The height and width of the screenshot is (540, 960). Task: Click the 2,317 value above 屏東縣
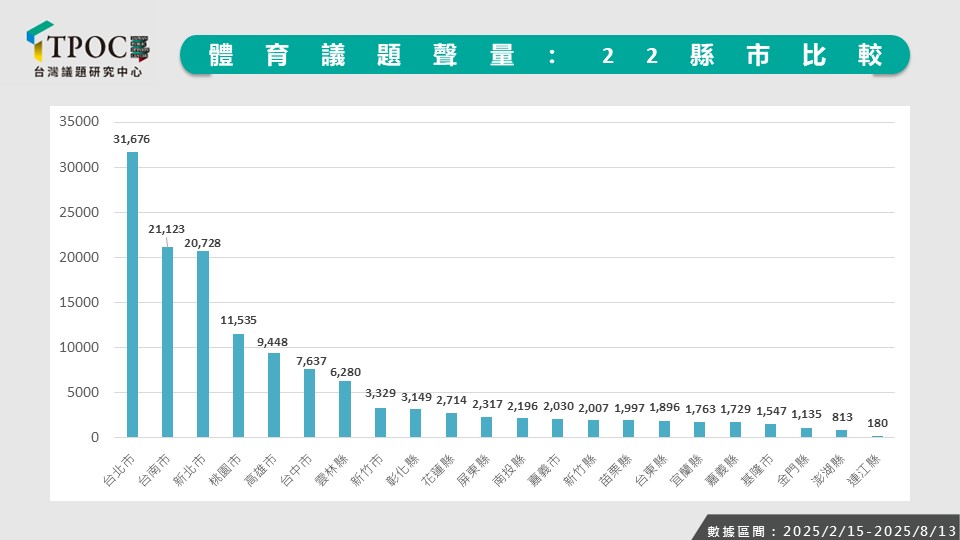[x=487, y=403]
